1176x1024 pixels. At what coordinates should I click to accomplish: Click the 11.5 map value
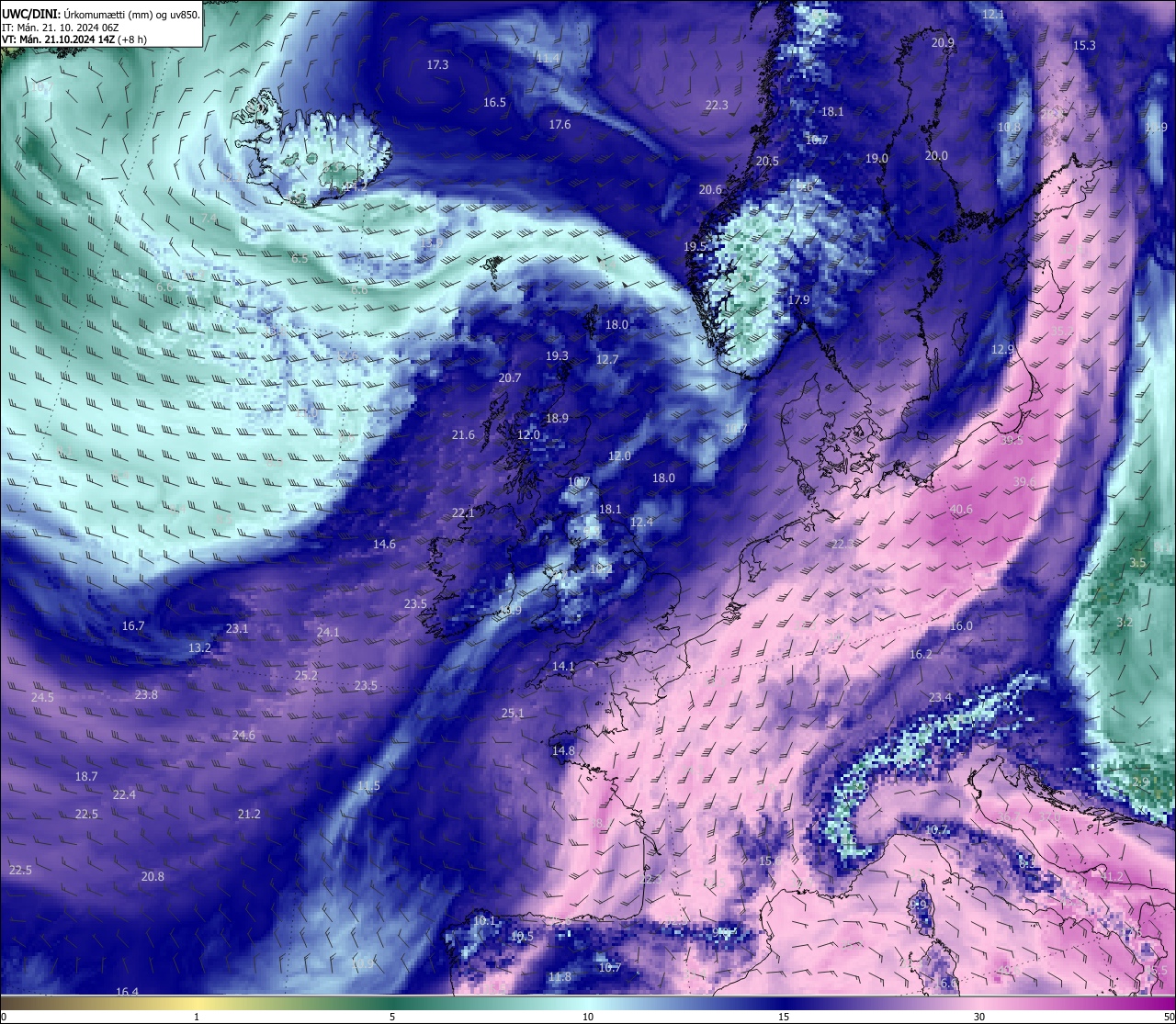[x=368, y=786]
